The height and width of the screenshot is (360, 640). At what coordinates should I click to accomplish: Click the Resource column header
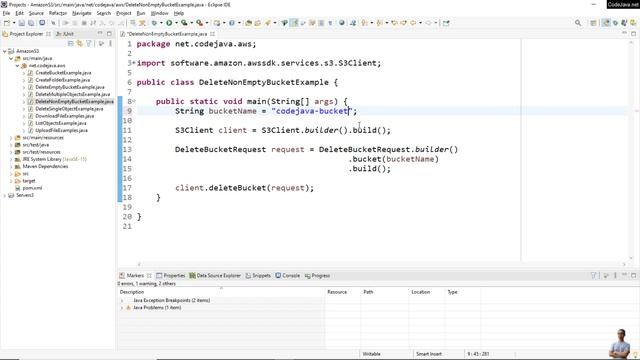click(x=337, y=292)
